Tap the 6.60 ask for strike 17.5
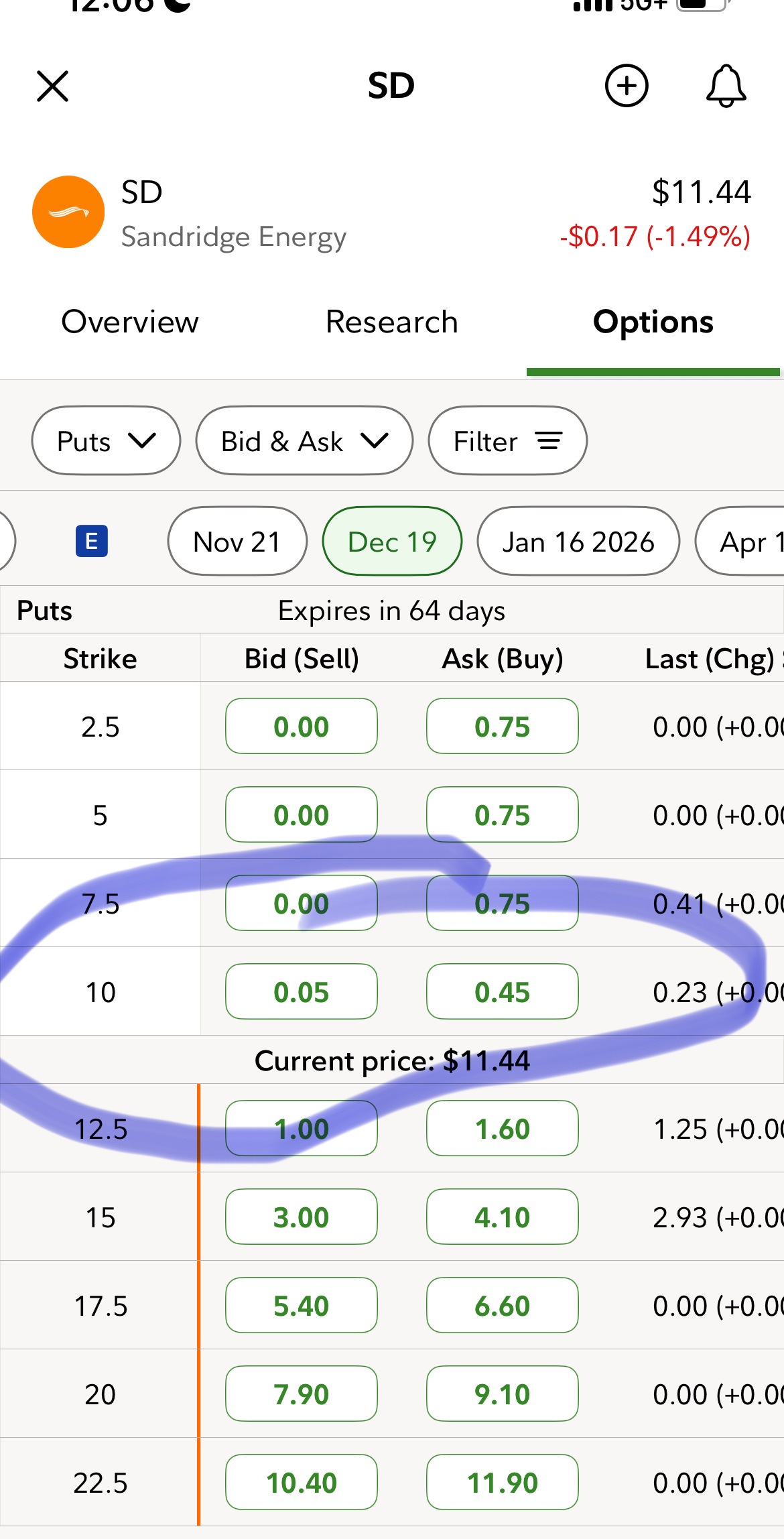784x1539 pixels. pos(503,1305)
